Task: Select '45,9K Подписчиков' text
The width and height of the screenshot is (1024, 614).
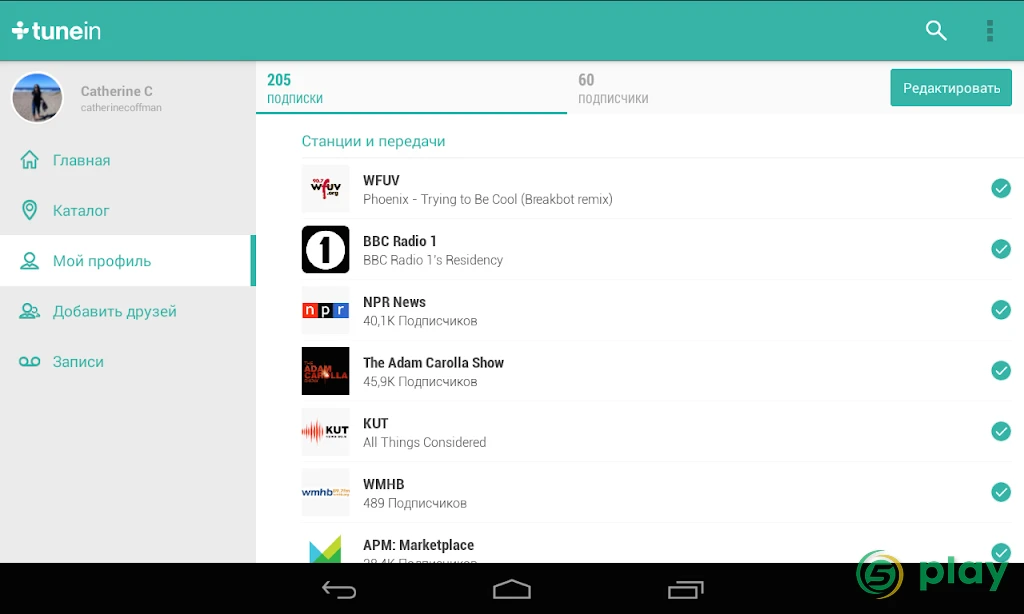Action: 420,381
